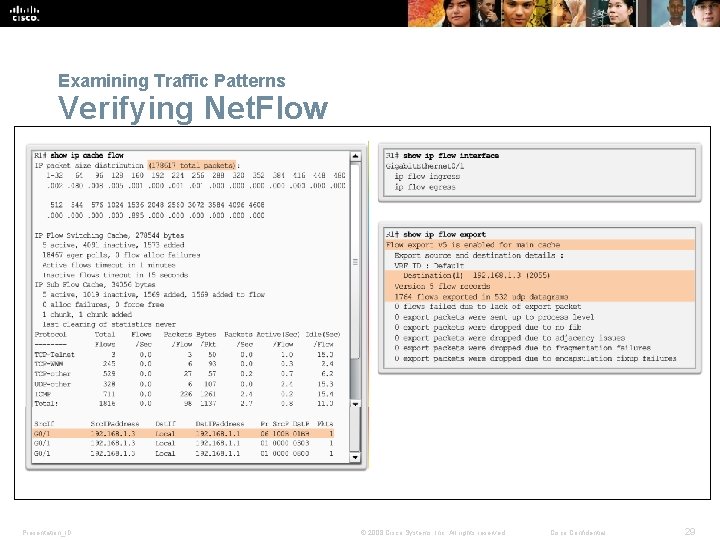The height and width of the screenshot is (540, 720).
Task: Select the highlighted Gi0/1 flow row
Action: 184,433
